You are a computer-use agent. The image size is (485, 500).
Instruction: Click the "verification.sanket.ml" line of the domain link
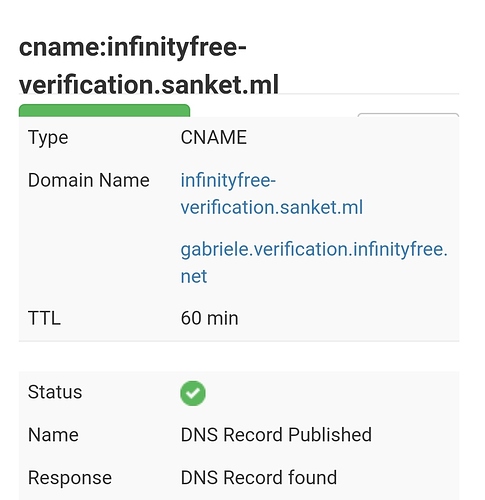271,207
